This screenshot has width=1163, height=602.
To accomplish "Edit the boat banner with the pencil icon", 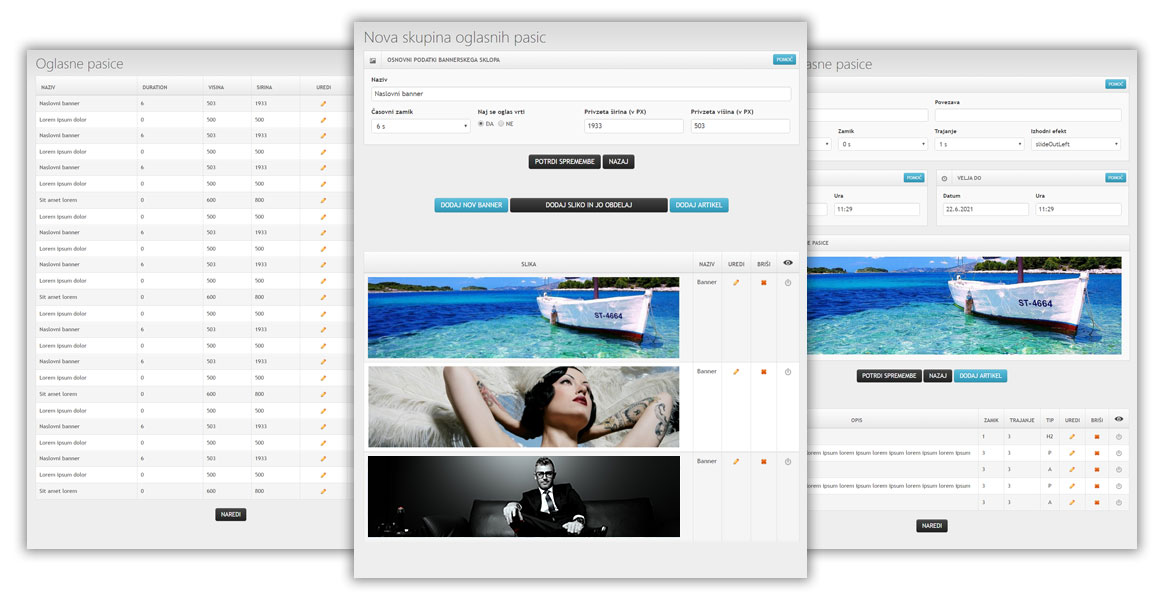I will [736, 283].
